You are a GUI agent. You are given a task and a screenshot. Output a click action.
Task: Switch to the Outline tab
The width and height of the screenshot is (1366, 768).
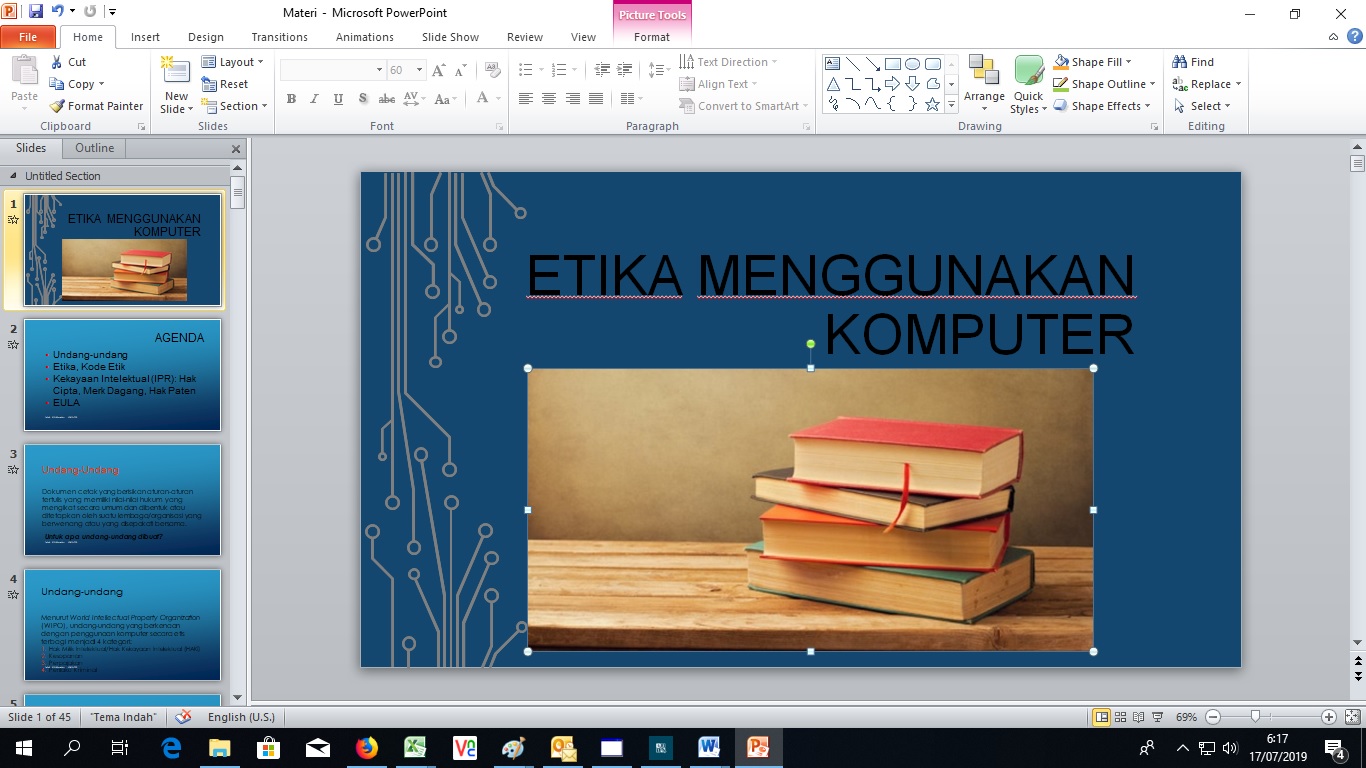[x=94, y=147]
